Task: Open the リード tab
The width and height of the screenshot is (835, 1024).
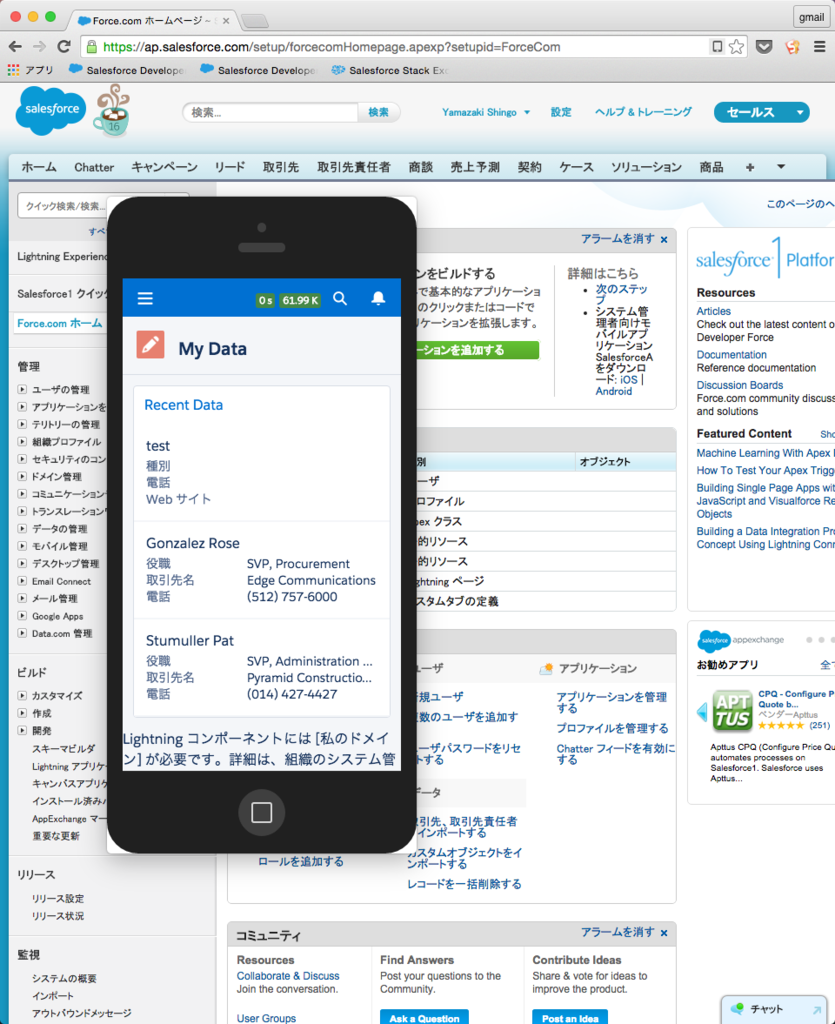Action: 230,167
